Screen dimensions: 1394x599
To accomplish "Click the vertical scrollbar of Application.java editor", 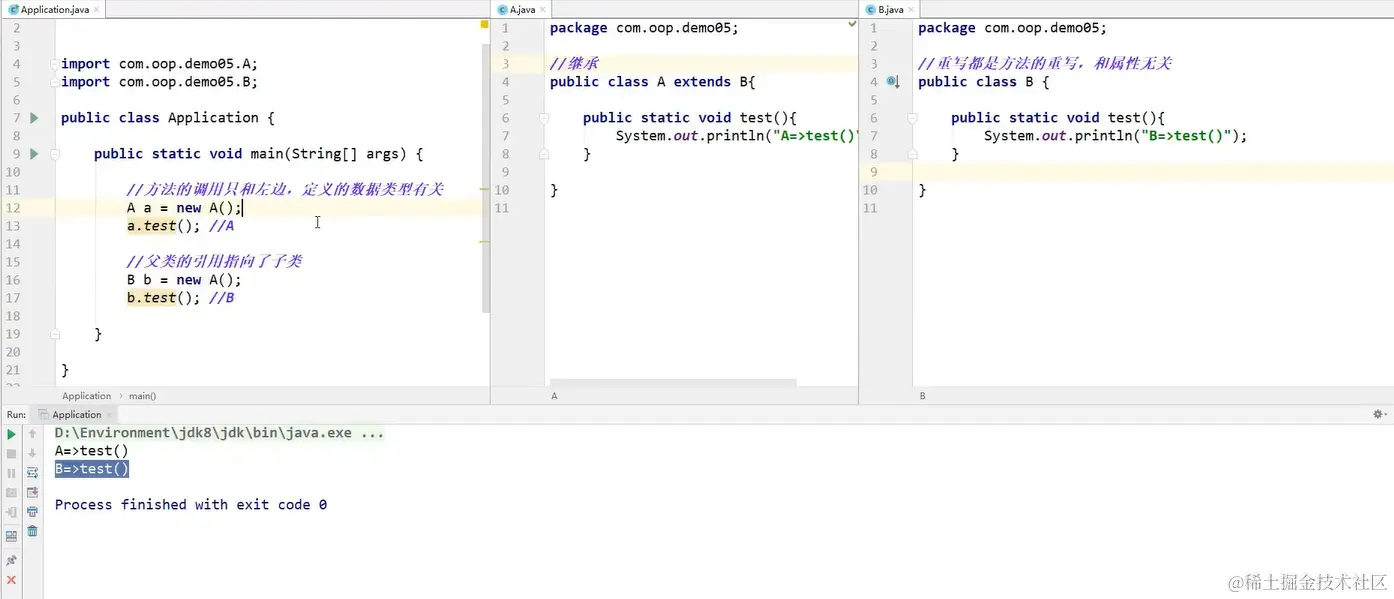I will coord(485,178).
